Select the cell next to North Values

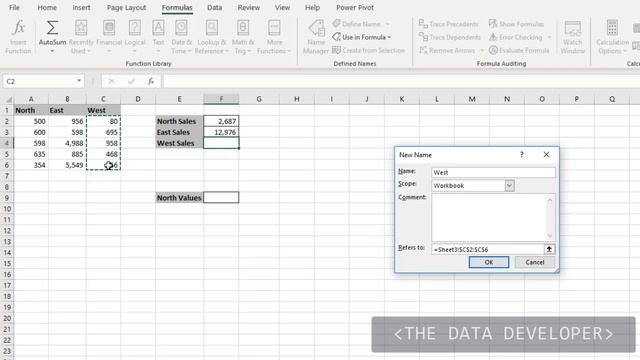point(221,198)
